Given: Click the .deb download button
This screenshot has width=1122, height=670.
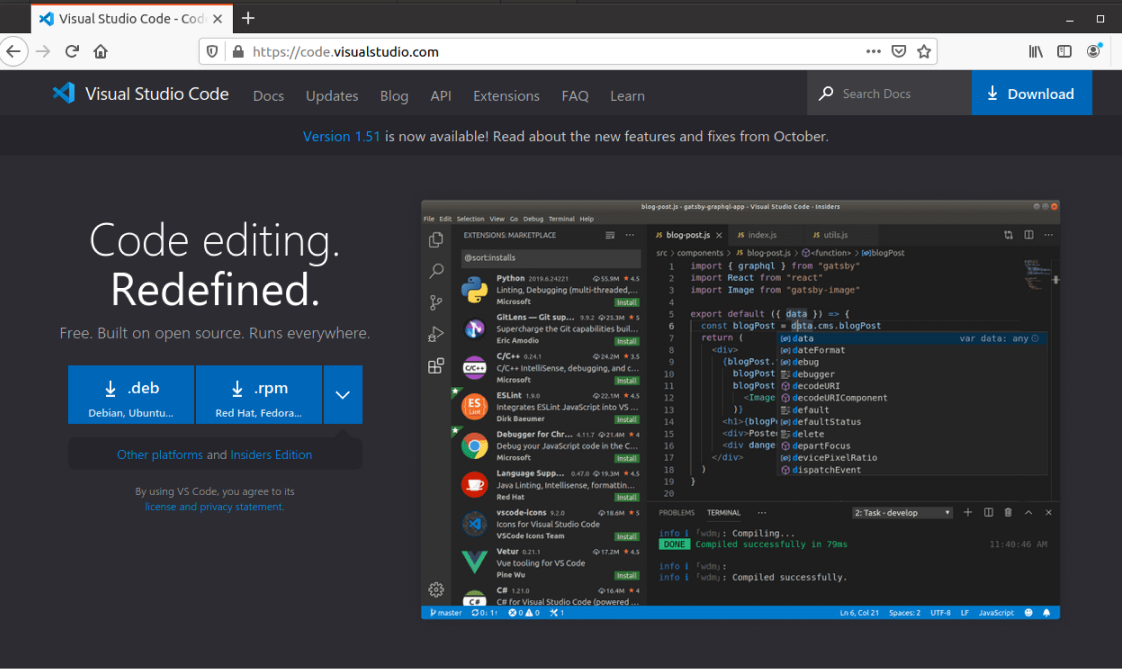Looking at the screenshot, I should click(130, 394).
